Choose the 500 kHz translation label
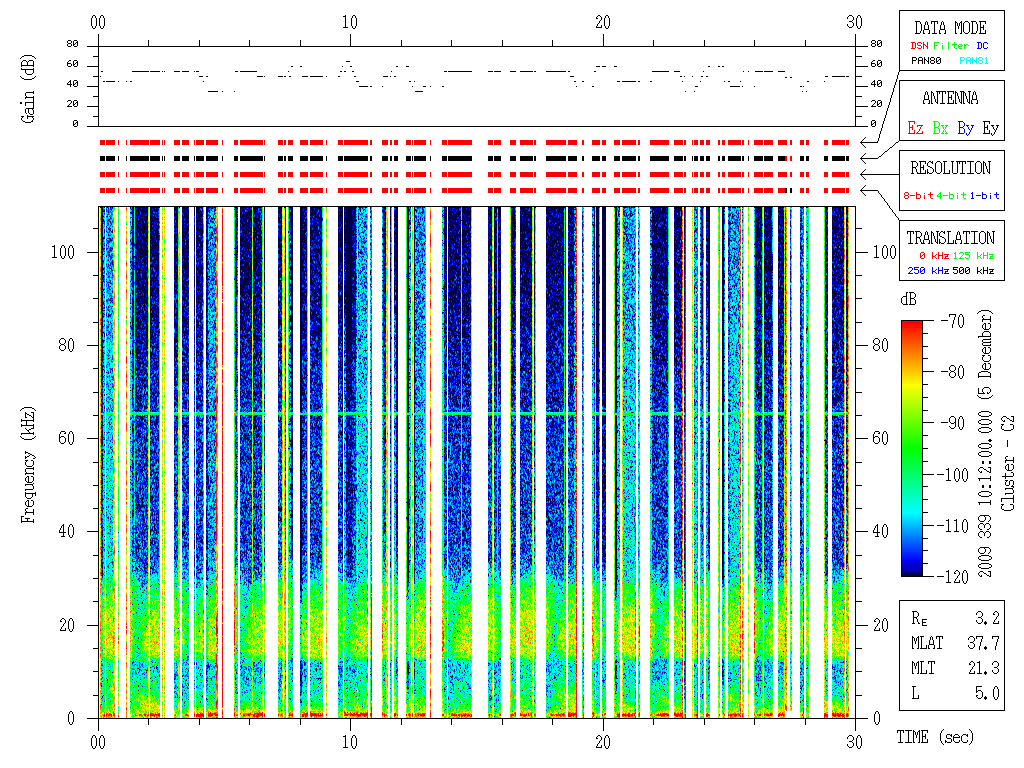 pyautogui.click(x=974, y=271)
